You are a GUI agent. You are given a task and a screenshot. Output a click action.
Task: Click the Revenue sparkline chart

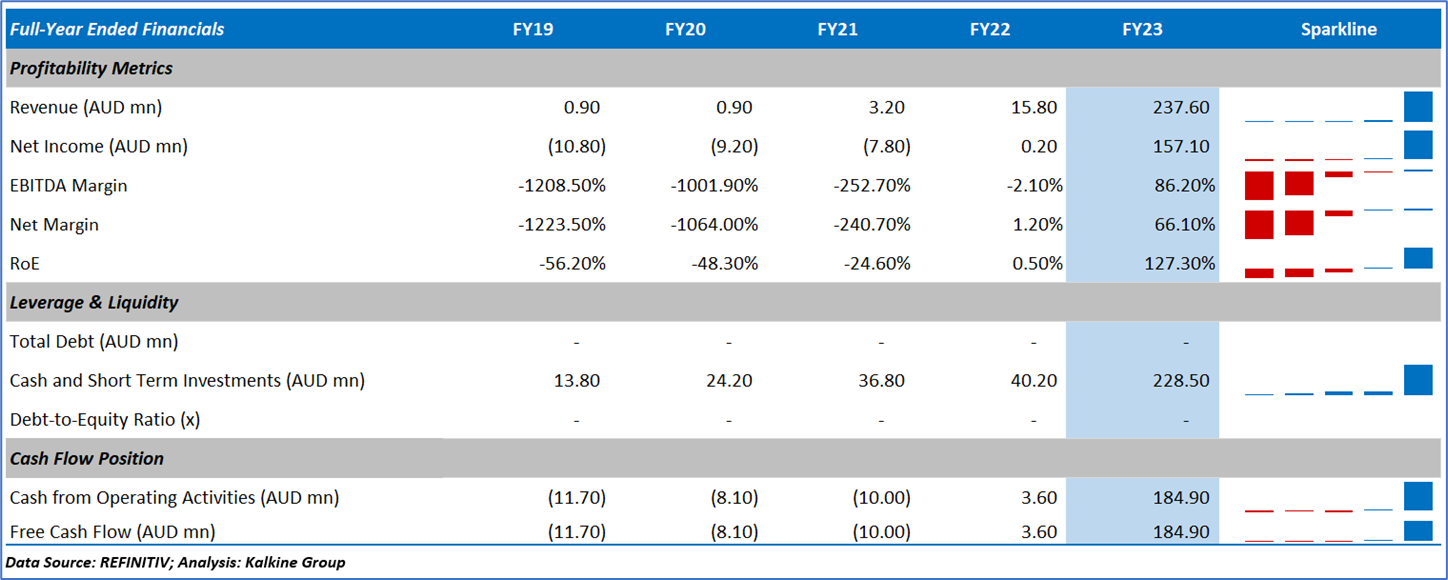1338,107
